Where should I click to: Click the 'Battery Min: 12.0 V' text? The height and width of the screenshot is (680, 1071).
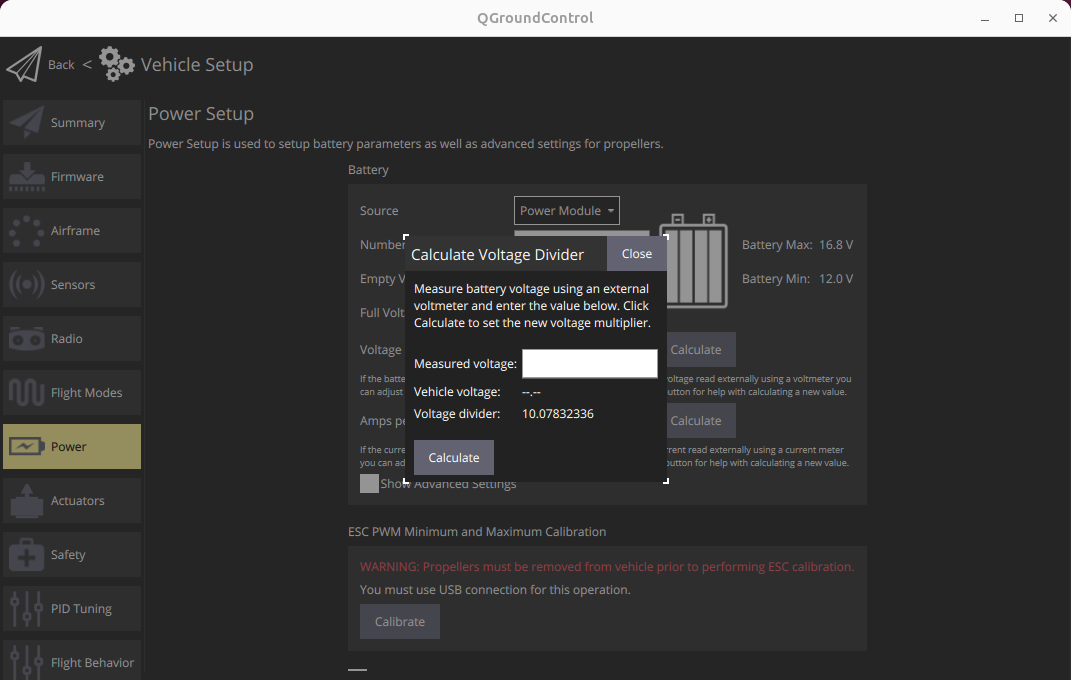coord(797,279)
